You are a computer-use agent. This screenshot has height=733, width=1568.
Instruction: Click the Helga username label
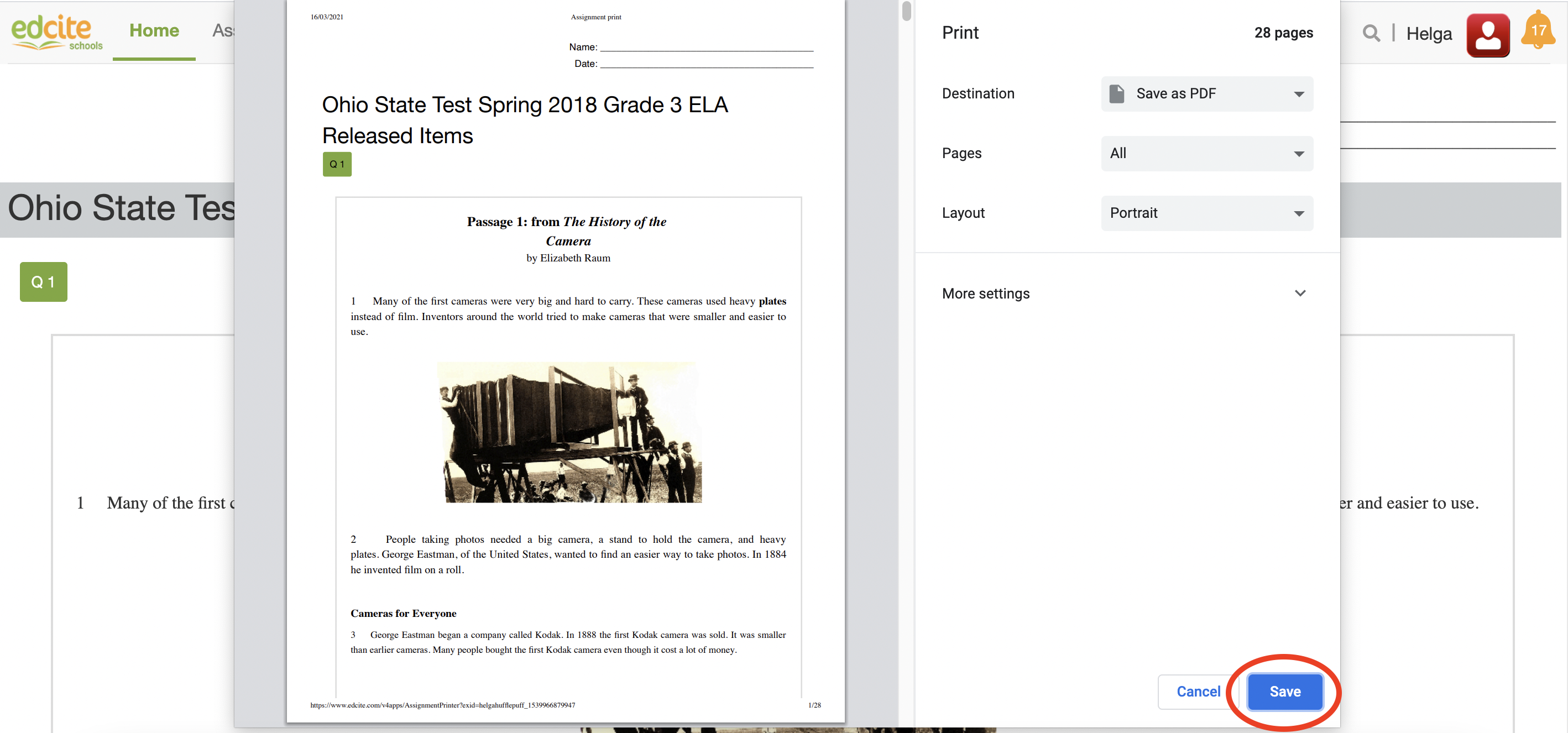click(x=1428, y=34)
